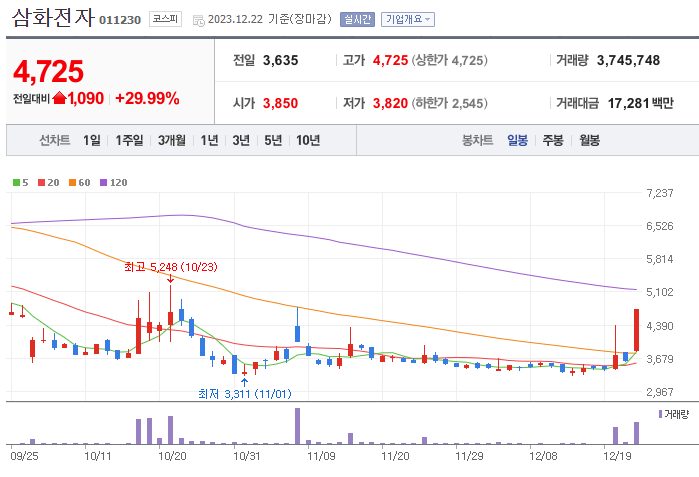Select the 10년 line chart tab
The image size is (699, 477).
pos(308,140)
